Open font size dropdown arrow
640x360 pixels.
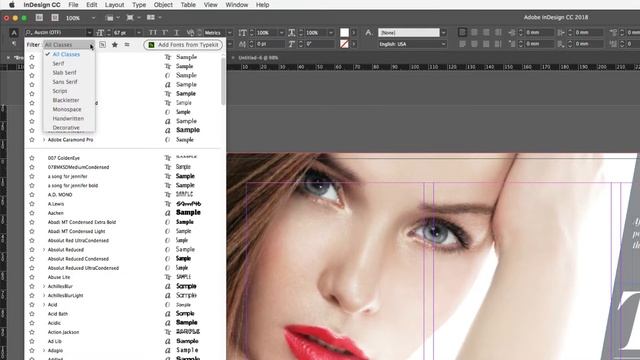click(139, 32)
